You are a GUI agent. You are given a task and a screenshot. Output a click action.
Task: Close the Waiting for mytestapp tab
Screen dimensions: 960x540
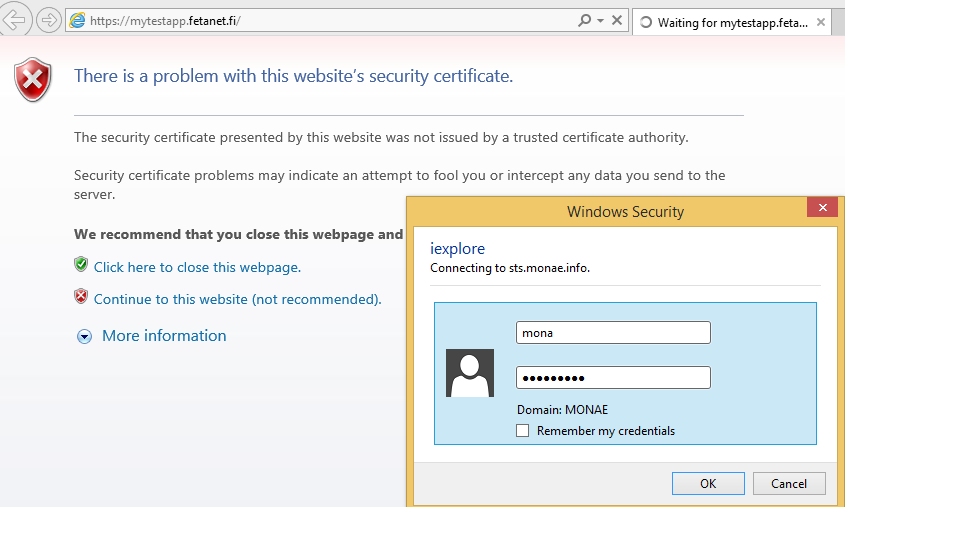coord(821,22)
